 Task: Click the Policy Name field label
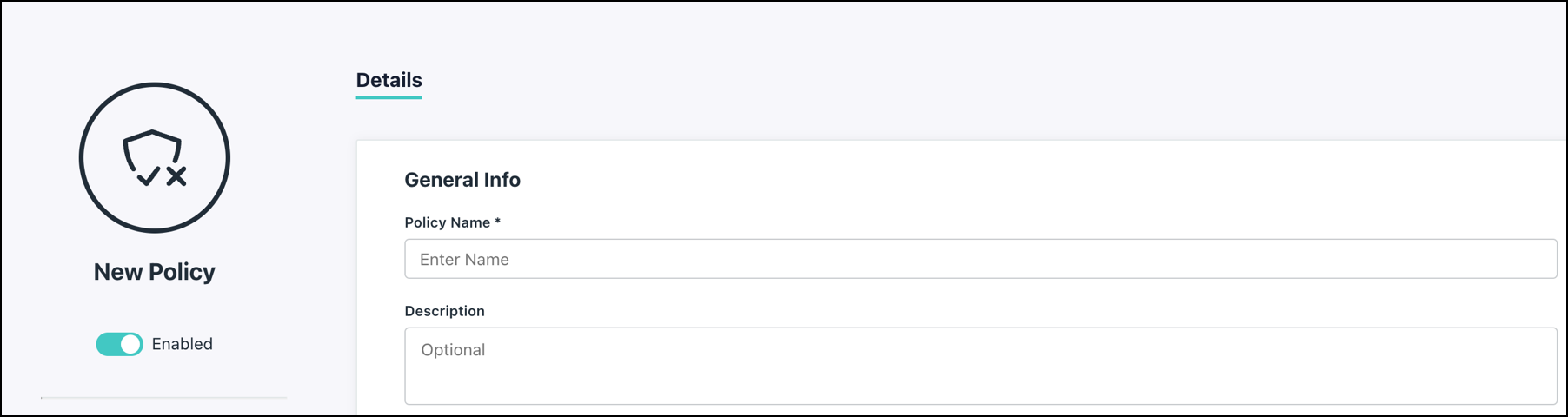click(448, 222)
